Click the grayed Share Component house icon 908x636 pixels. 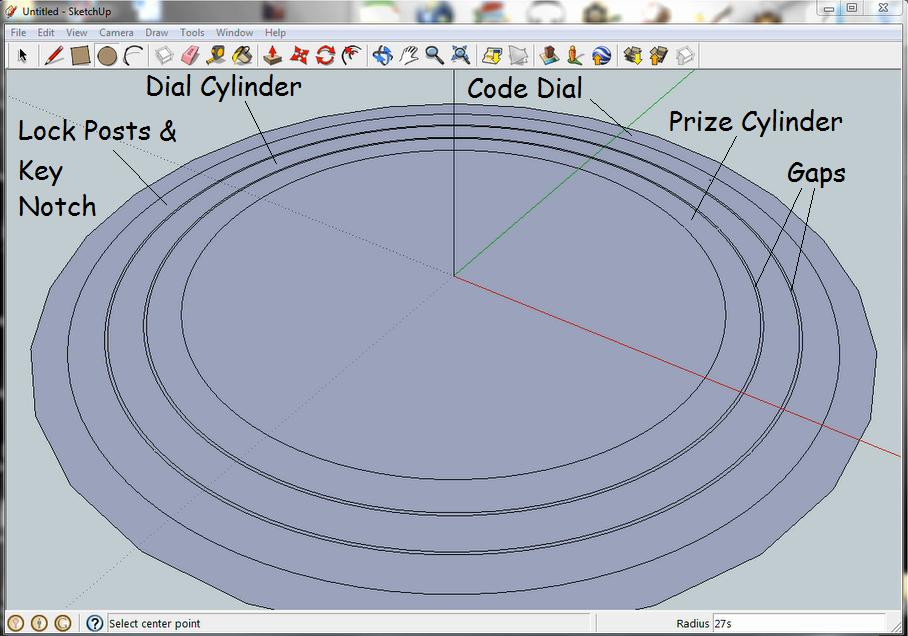[684, 56]
